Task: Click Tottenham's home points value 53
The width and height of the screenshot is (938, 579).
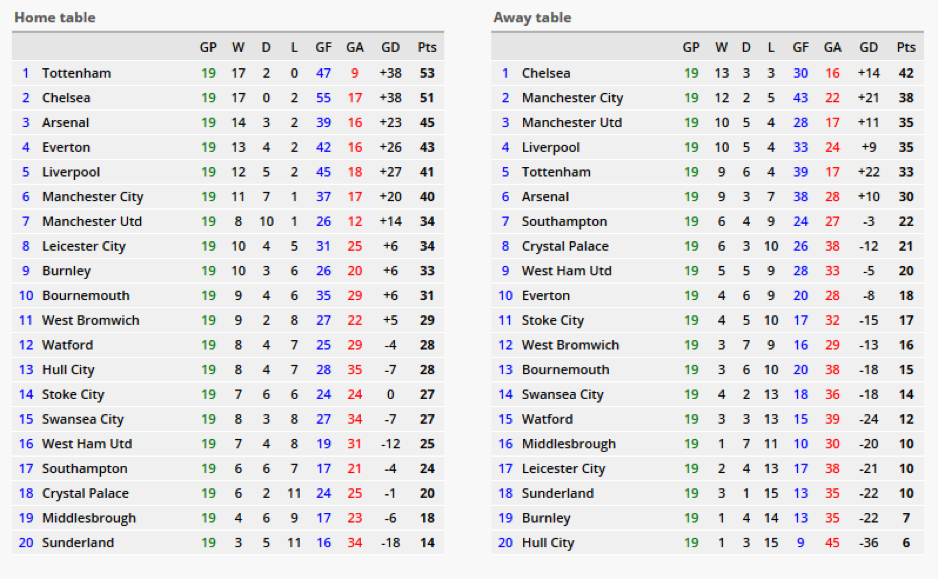Action: click(x=427, y=73)
